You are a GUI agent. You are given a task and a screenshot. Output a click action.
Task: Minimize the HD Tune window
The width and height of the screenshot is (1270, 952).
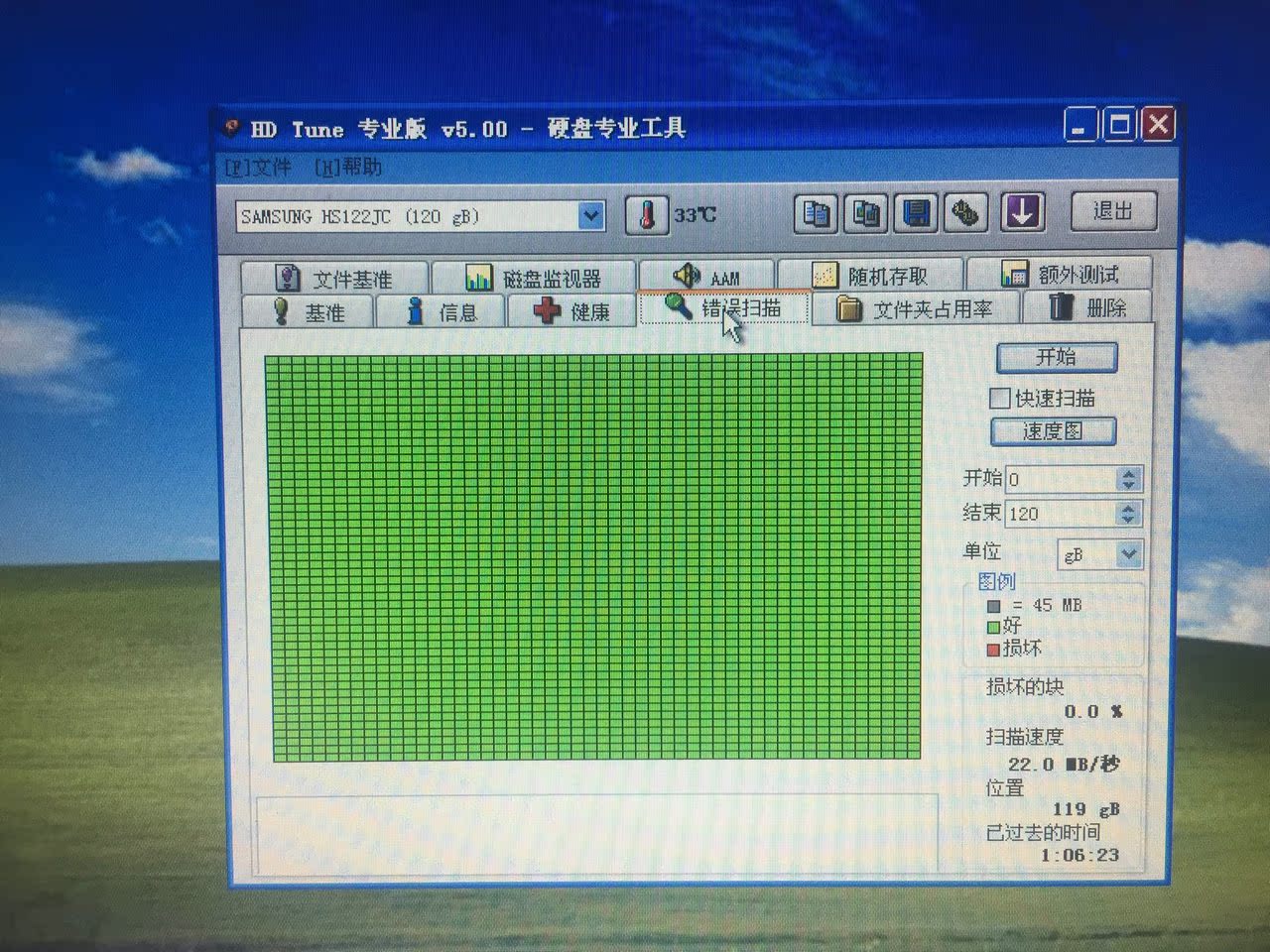(1080, 126)
